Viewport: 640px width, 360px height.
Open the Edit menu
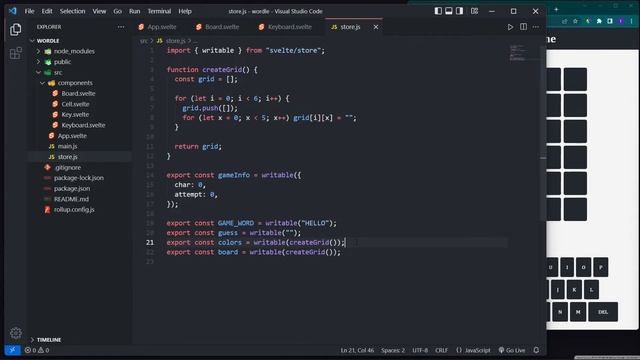click(x=47, y=11)
